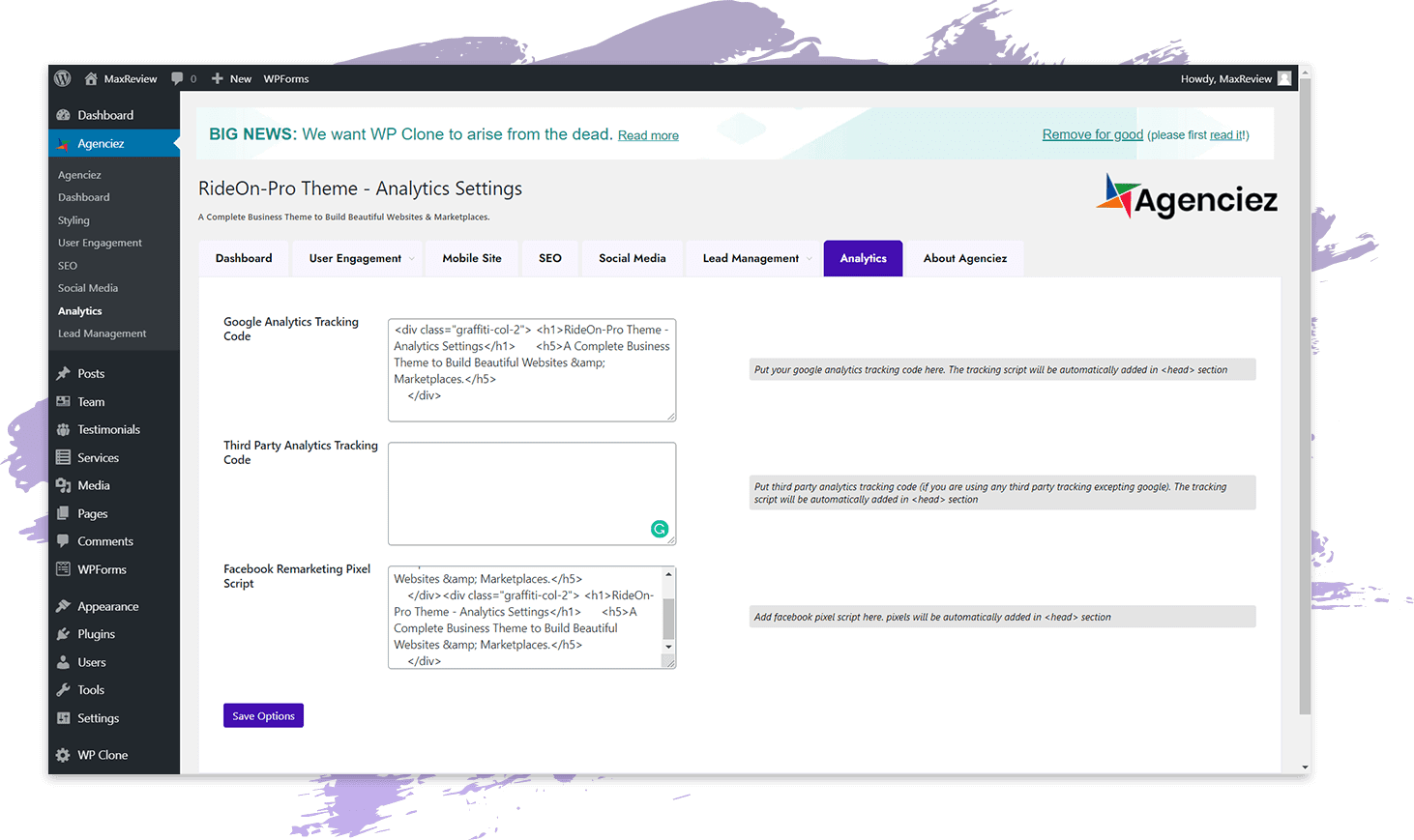Click the Agenciez star icon in sidebar
The width and height of the screenshot is (1414, 840).
[64, 144]
